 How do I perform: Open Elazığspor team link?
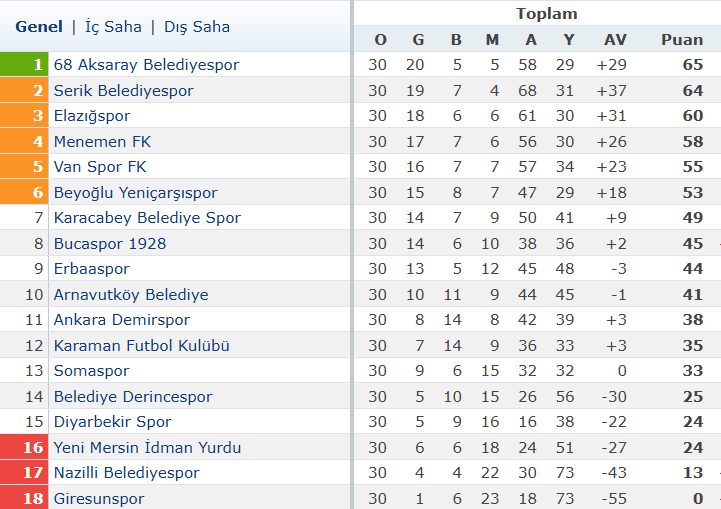tap(92, 116)
